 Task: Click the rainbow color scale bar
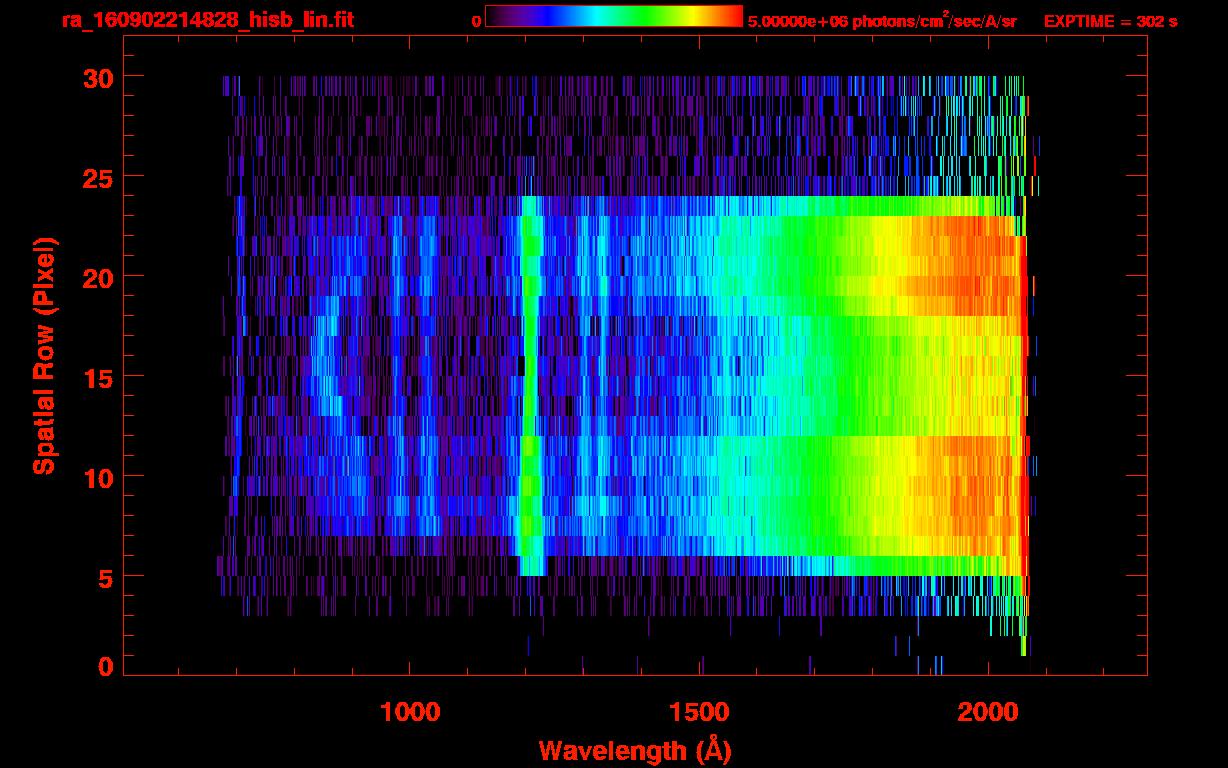coord(614,16)
